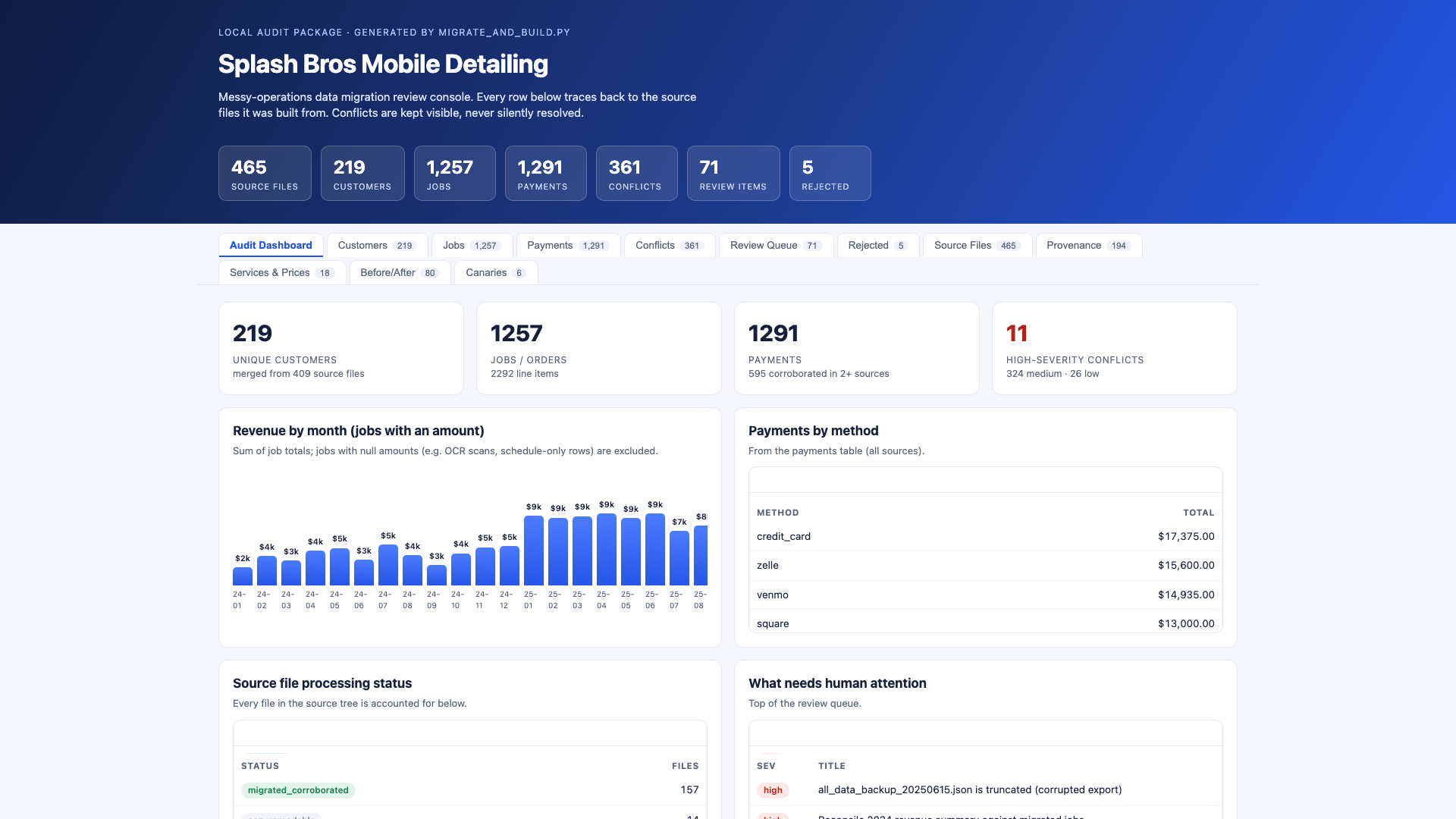Click the TOTAL column header
The height and width of the screenshot is (819, 1456).
(1198, 513)
